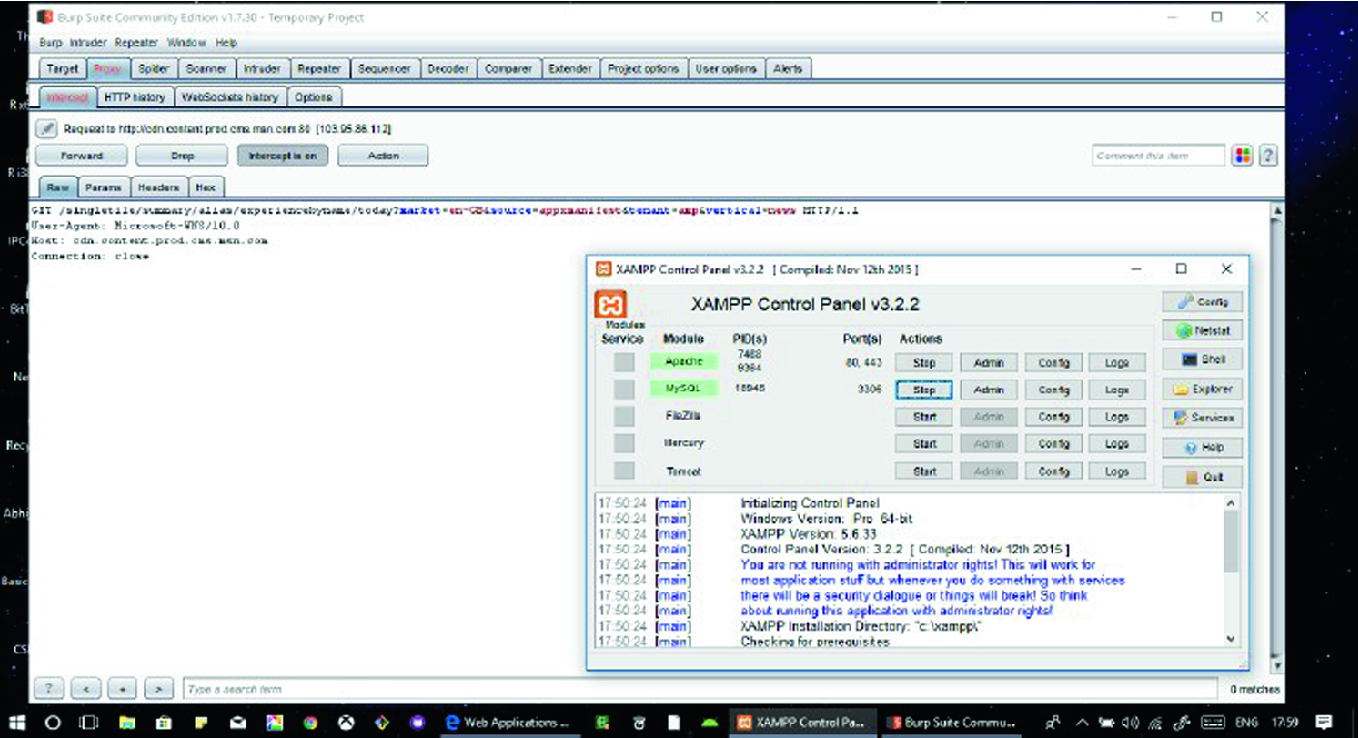The width and height of the screenshot is (1358, 738).
Task: Open the XAMPP Explorer folder button
Action: point(1203,389)
